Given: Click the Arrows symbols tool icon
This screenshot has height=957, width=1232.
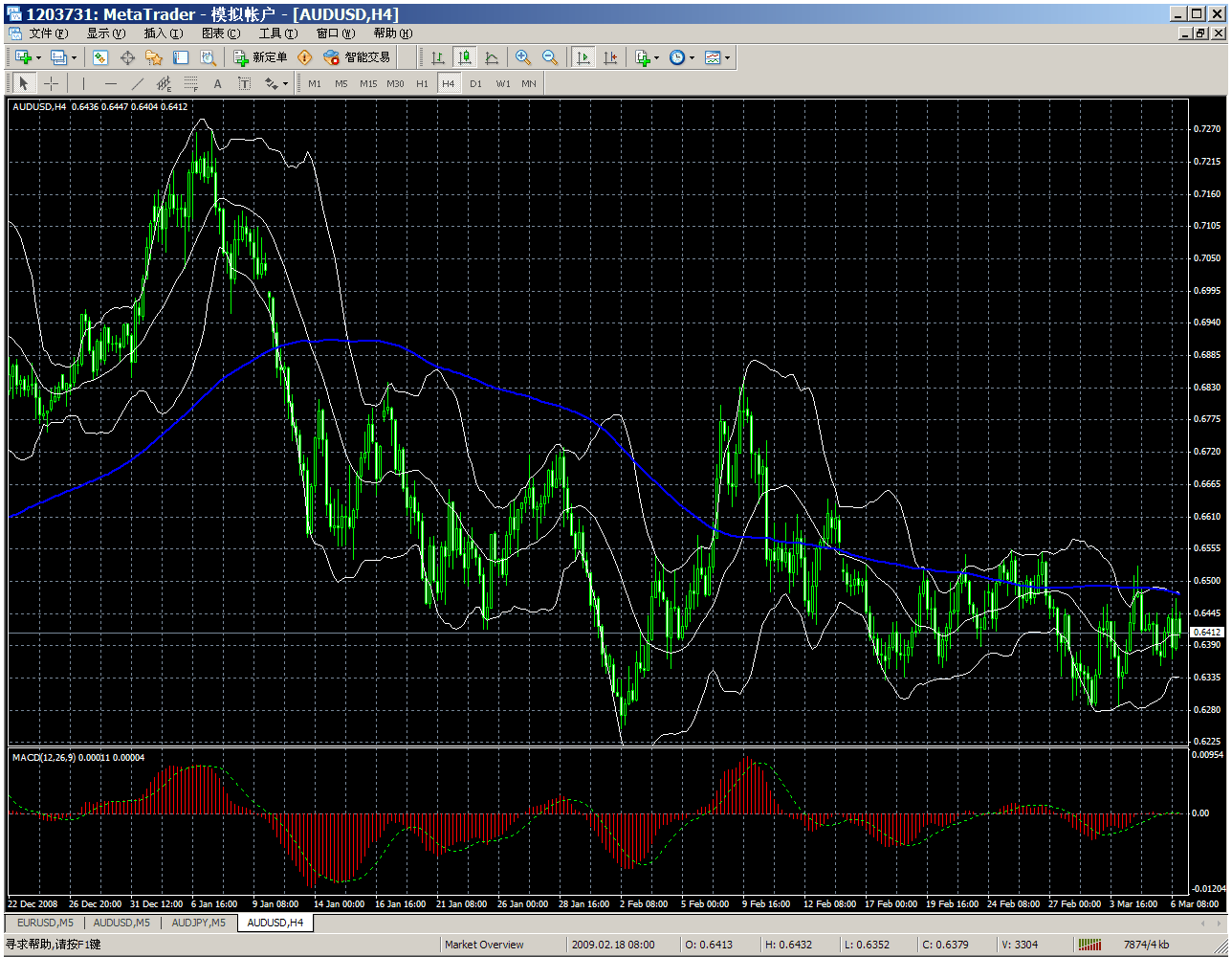Looking at the screenshot, I should pyautogui.click(x=271, y=83).
